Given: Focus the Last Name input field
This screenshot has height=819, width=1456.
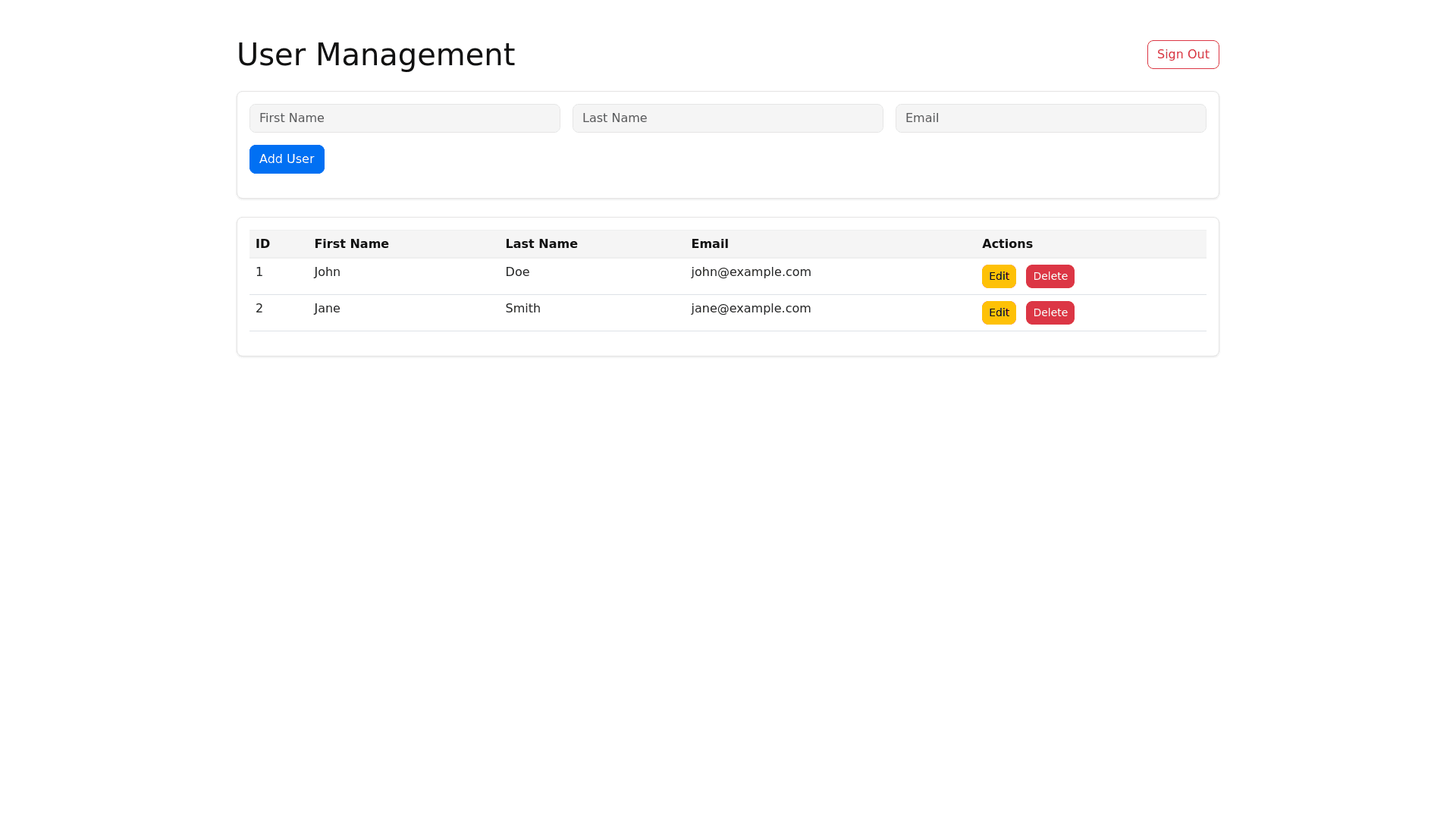Looking at the screenshot, I should tap(727, 118).
